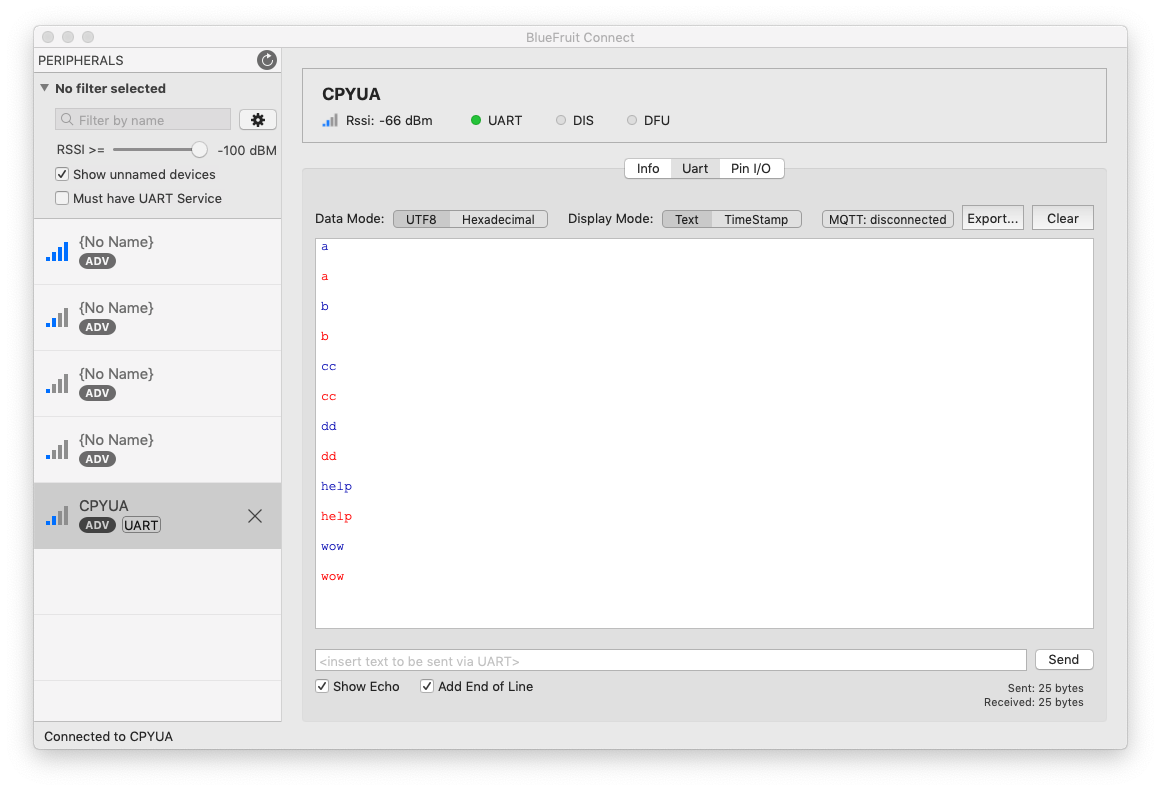Image resolution: width=1161 pixels, height=791 pixels.
Task: Click the ADV badge on CPYUA
Action: tap(97, 525)
